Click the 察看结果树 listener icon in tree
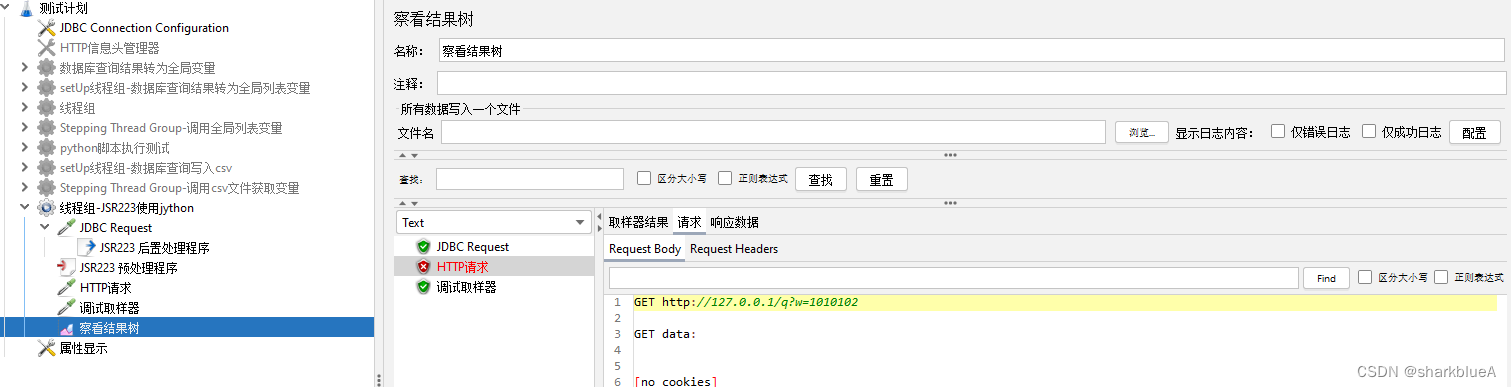The height and width of the screenshot is (387, 1511). coord(66,328)
